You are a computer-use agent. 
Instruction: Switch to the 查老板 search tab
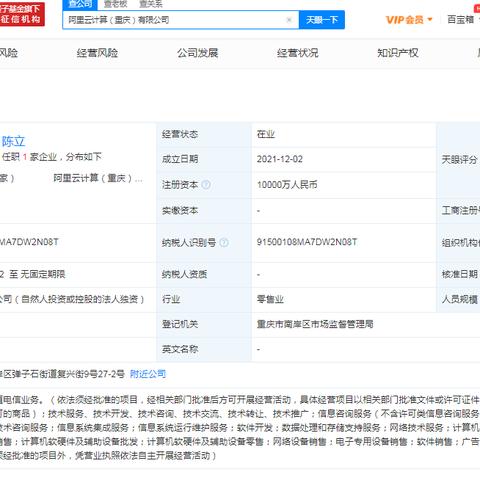point(115,4)
